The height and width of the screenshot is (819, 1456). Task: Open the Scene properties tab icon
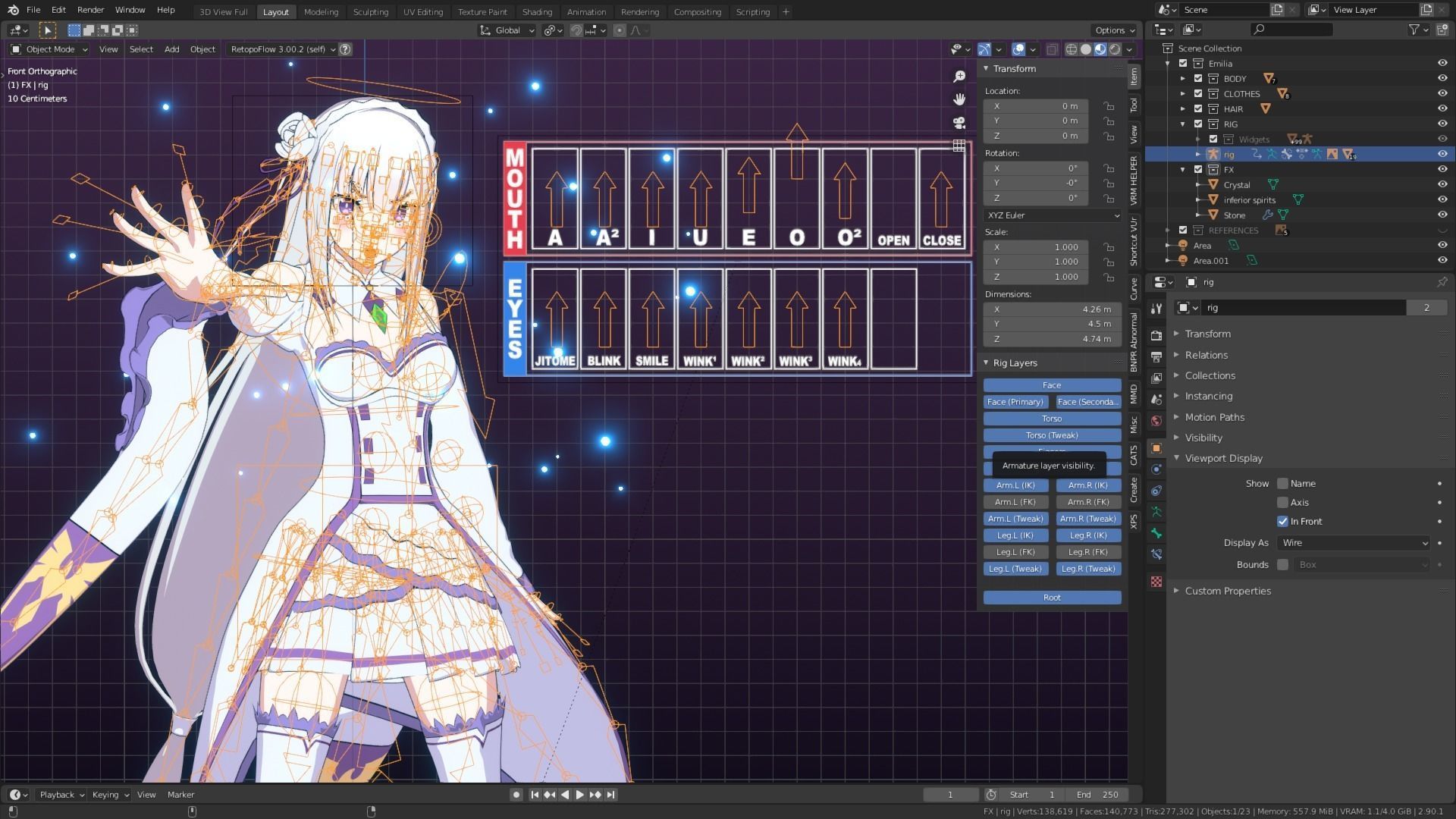point(1156,399)
